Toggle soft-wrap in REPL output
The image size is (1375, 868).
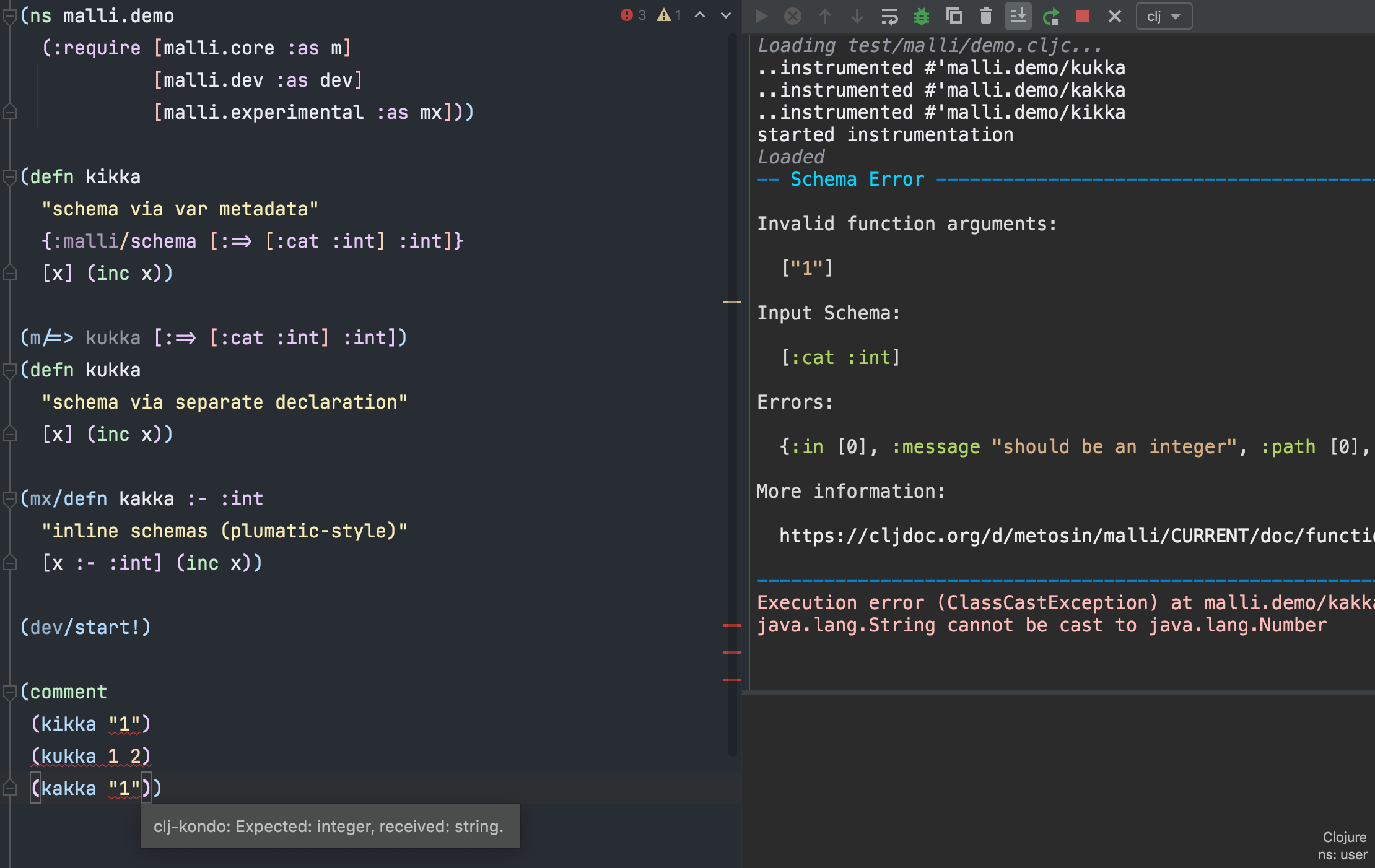click(889, 16)
